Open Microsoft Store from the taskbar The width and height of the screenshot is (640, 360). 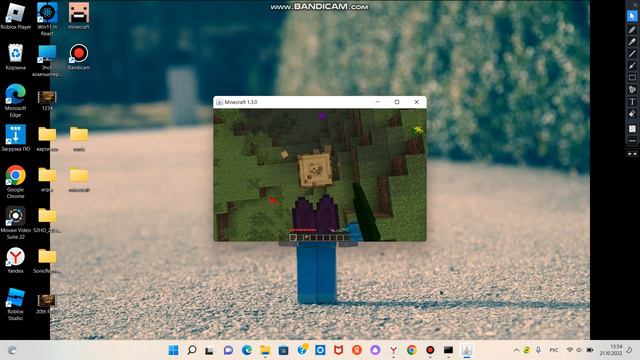coord(283,350)
